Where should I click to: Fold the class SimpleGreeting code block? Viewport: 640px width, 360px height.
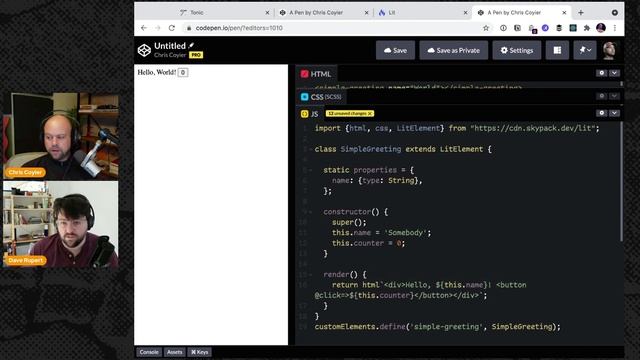tap(310, 149)
